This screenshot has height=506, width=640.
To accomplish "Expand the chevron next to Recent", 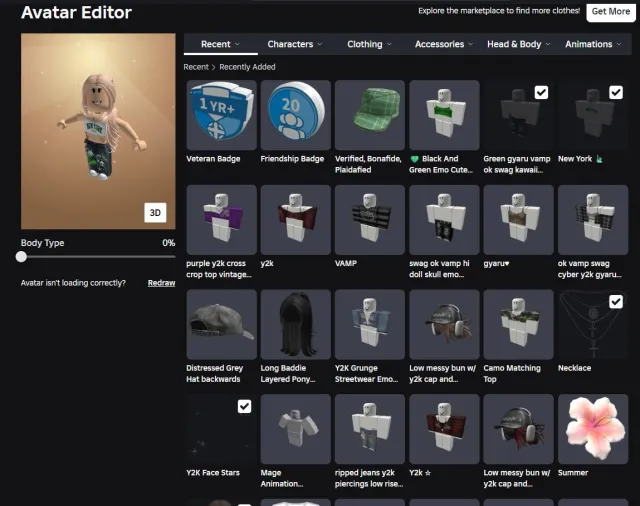I will [x=237, y=44].
